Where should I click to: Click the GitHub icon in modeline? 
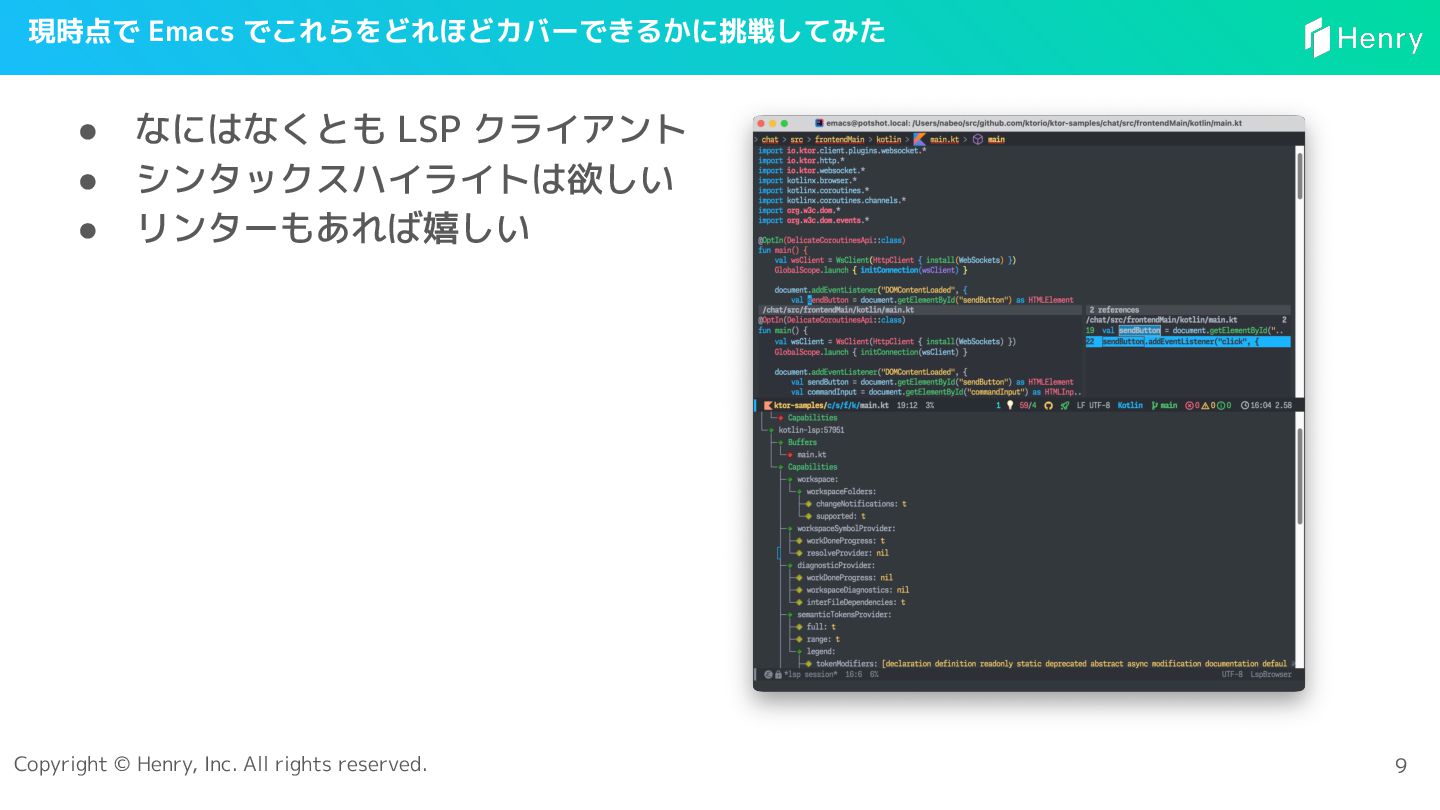[1049, 405]
